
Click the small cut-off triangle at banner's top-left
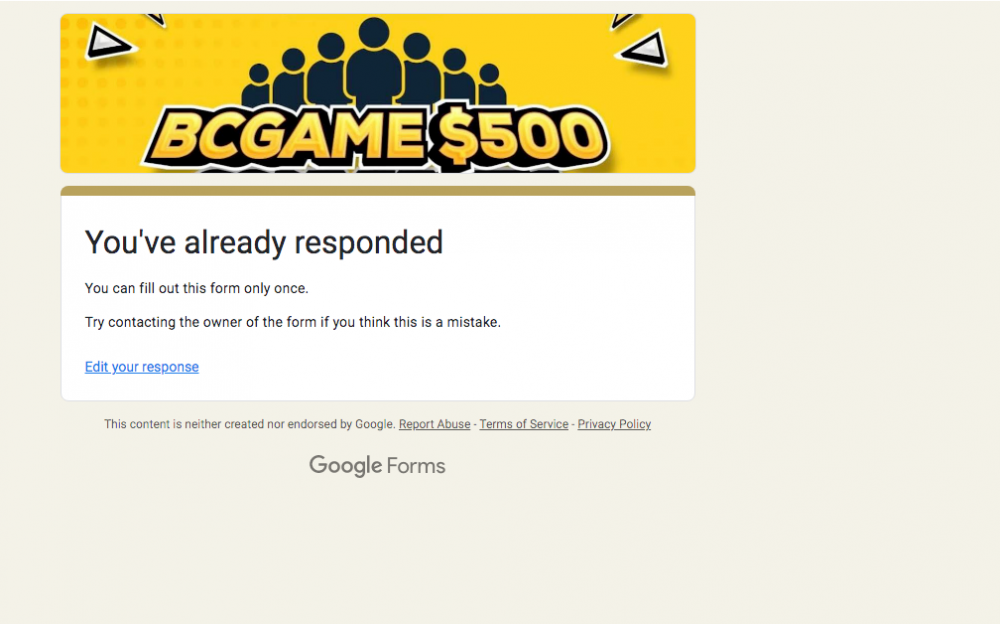pyautogui.click(x=155, y=20)
